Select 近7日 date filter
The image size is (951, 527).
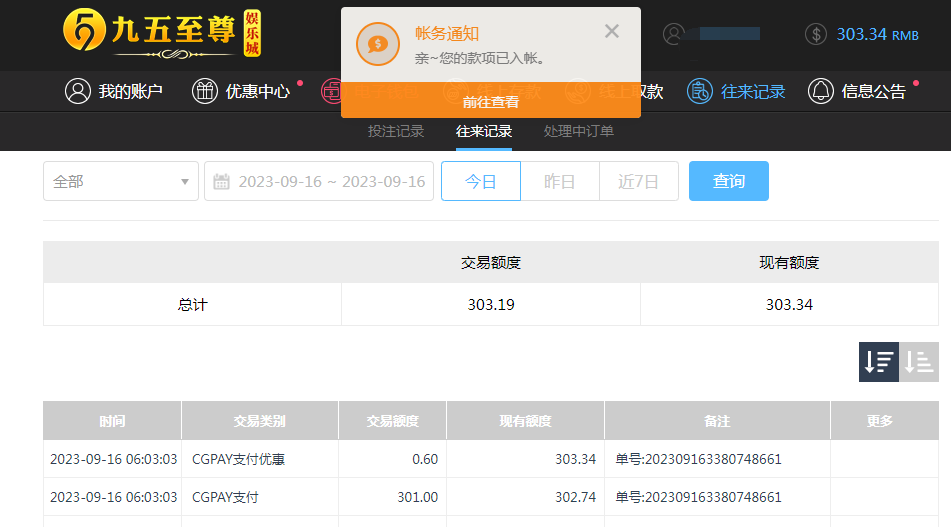[639, 181]
